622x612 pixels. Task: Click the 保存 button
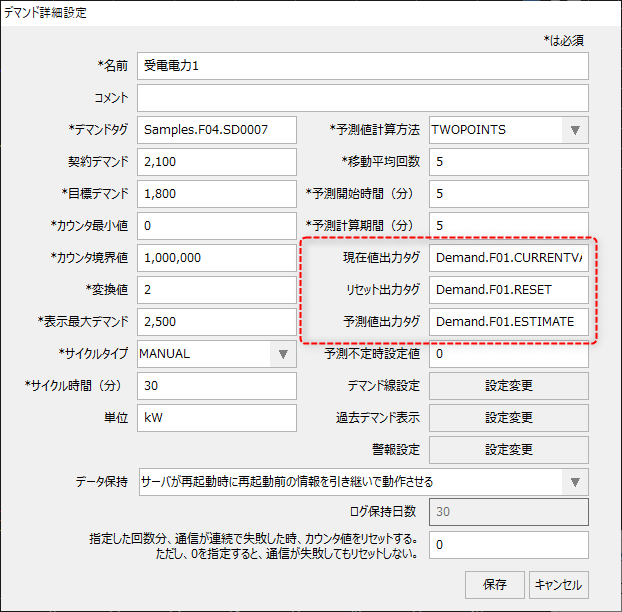[495, 585]
